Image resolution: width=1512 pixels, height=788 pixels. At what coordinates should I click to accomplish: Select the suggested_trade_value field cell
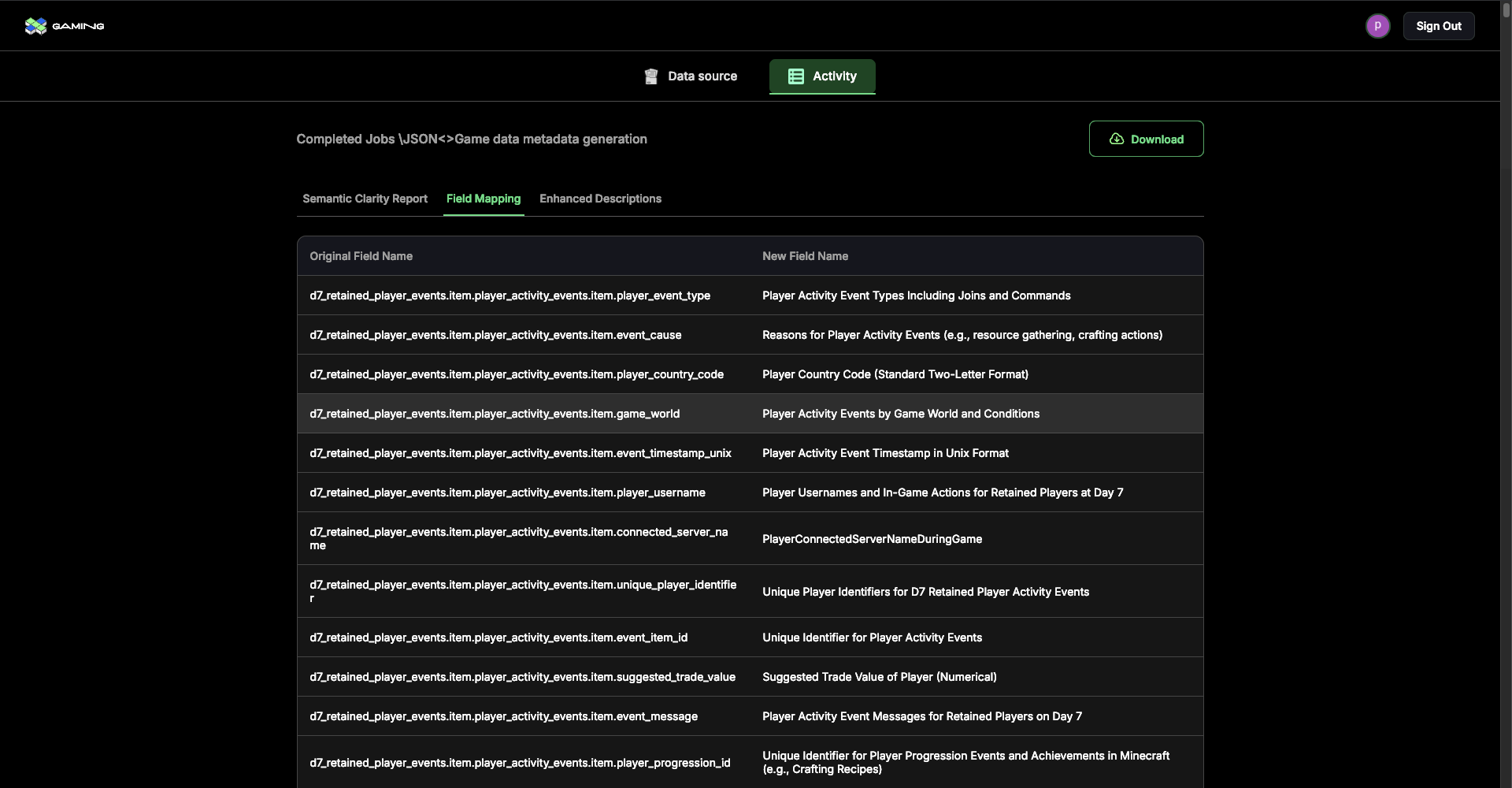click(x=524, y=677)
